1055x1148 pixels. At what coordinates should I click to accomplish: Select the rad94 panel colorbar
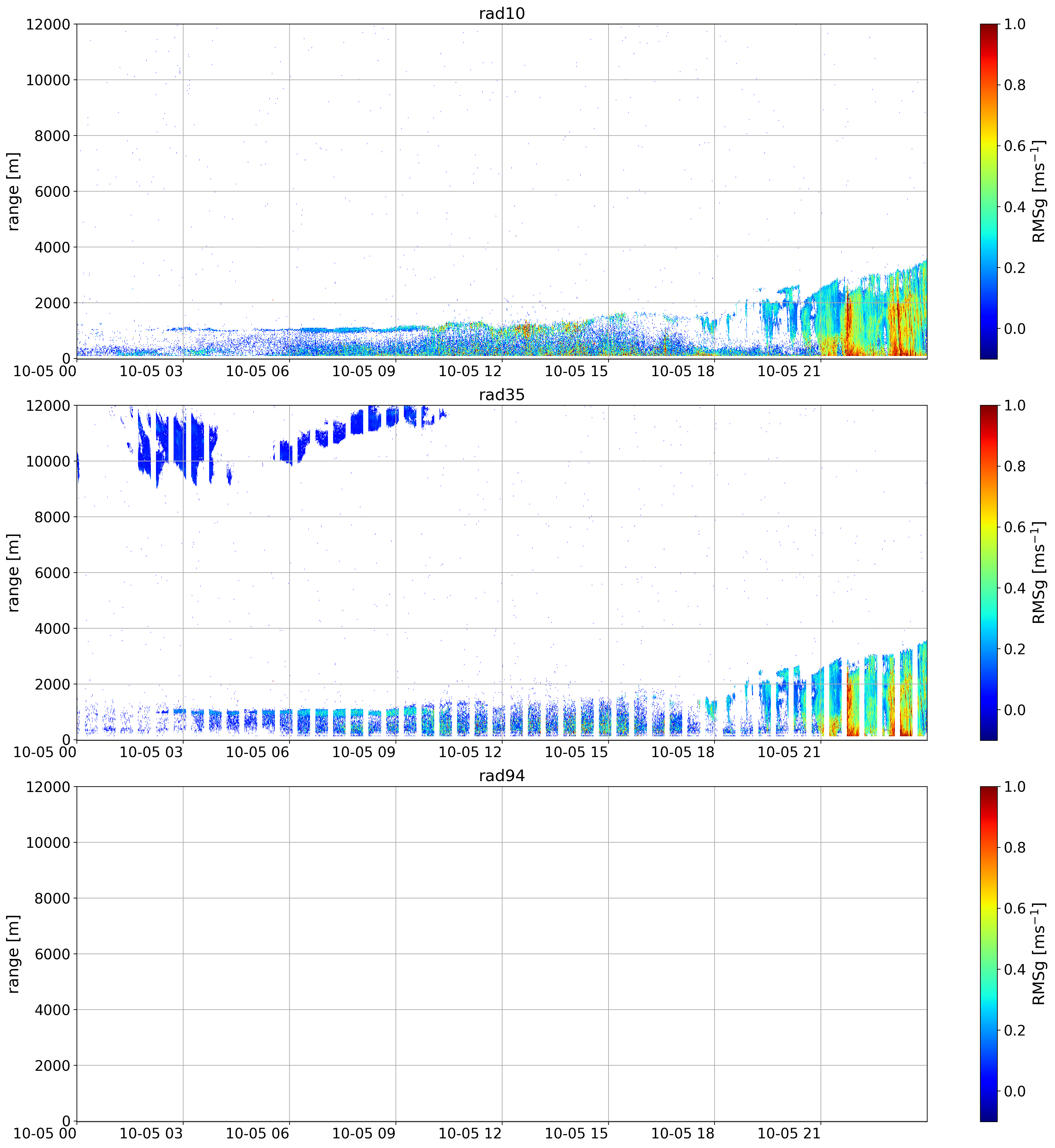988,954
